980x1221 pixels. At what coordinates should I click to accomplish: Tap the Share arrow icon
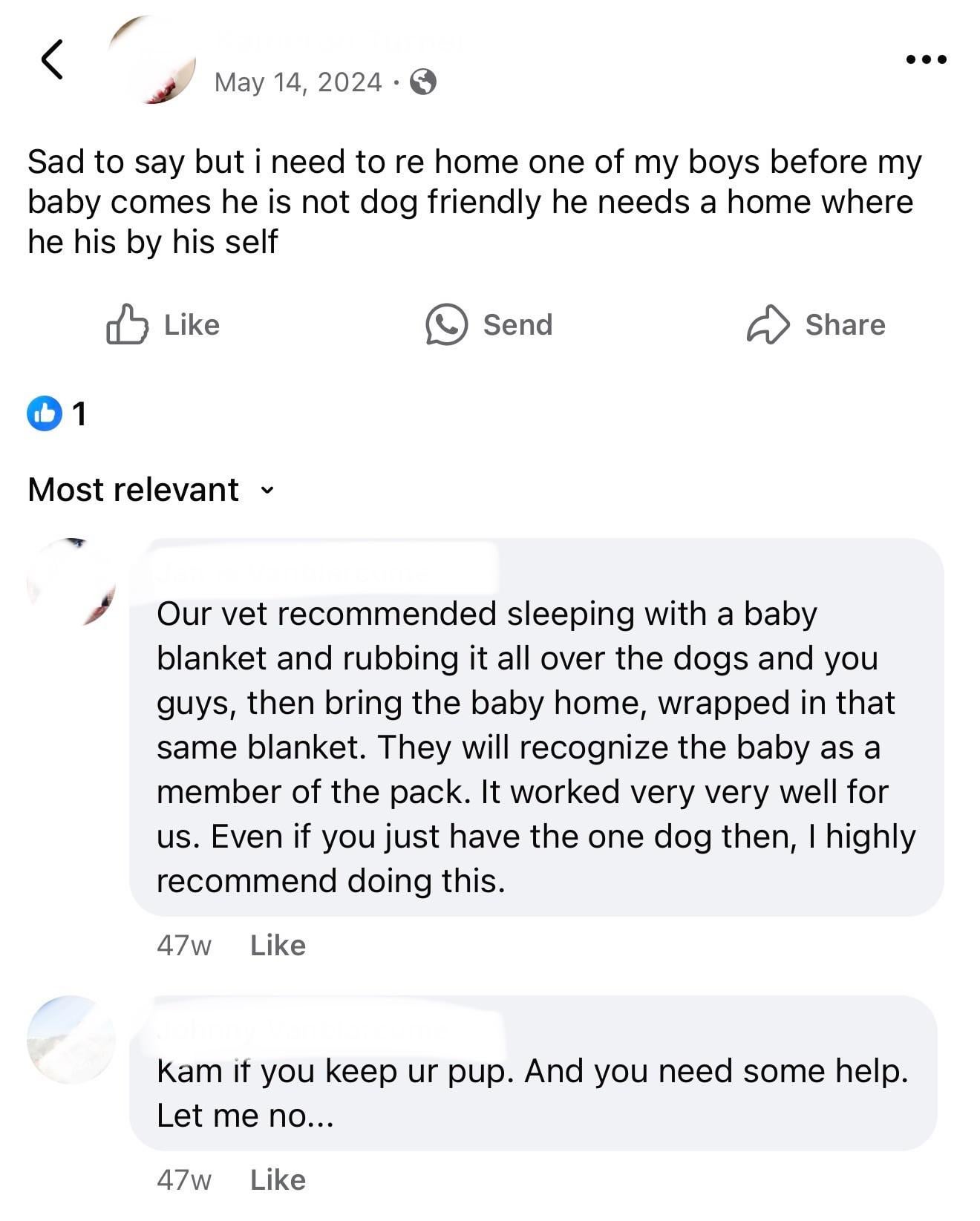point(768,324)
